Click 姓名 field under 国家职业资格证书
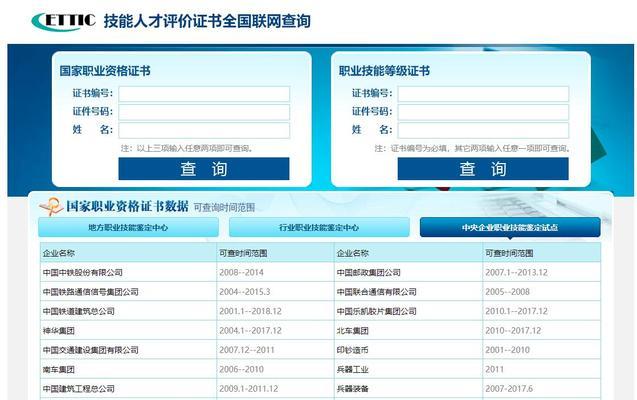 tap(204, 130)
